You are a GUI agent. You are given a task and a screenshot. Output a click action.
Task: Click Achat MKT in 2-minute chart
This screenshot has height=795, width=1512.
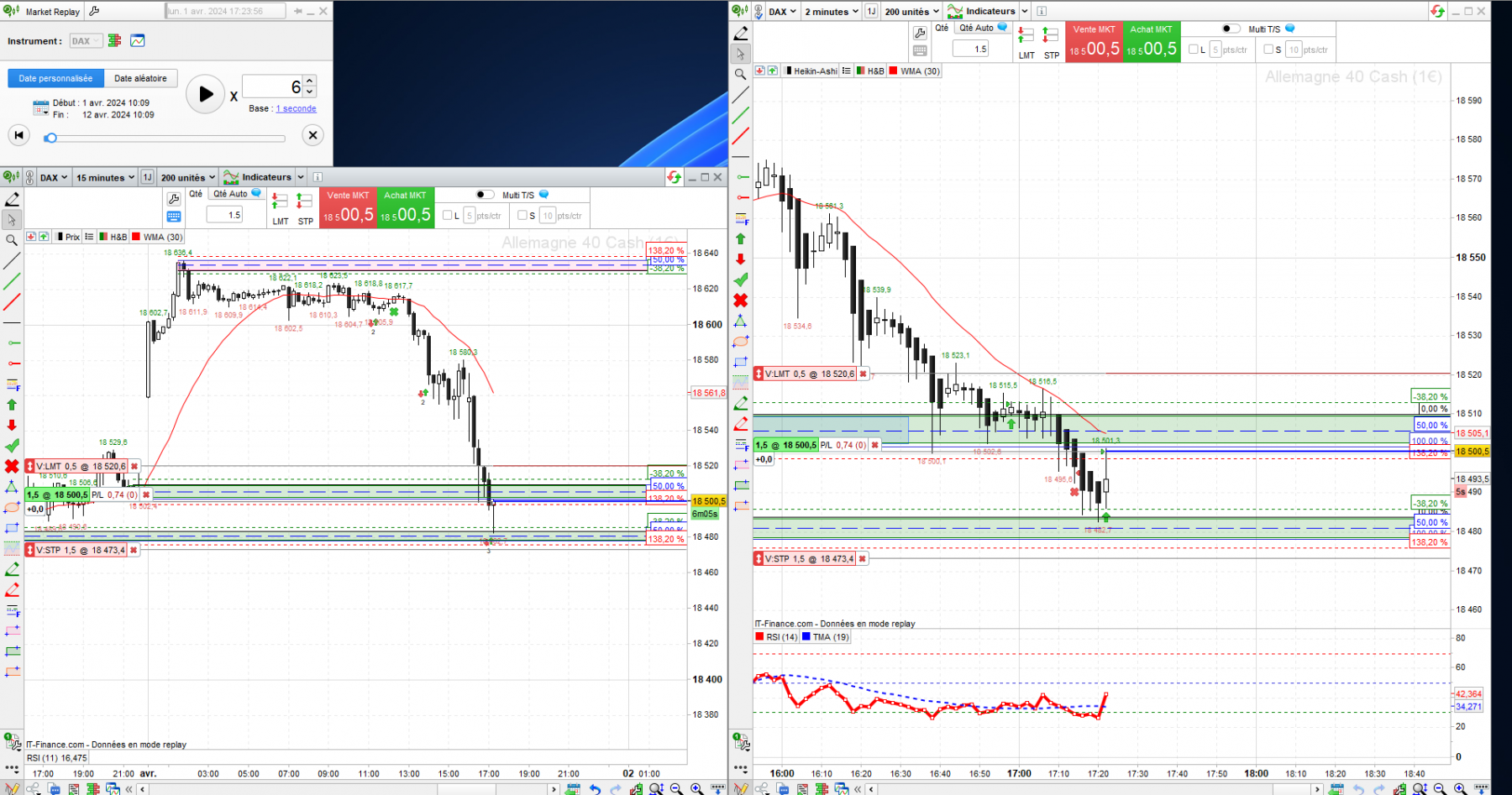pyautogui.click(x=1152, y=42)
